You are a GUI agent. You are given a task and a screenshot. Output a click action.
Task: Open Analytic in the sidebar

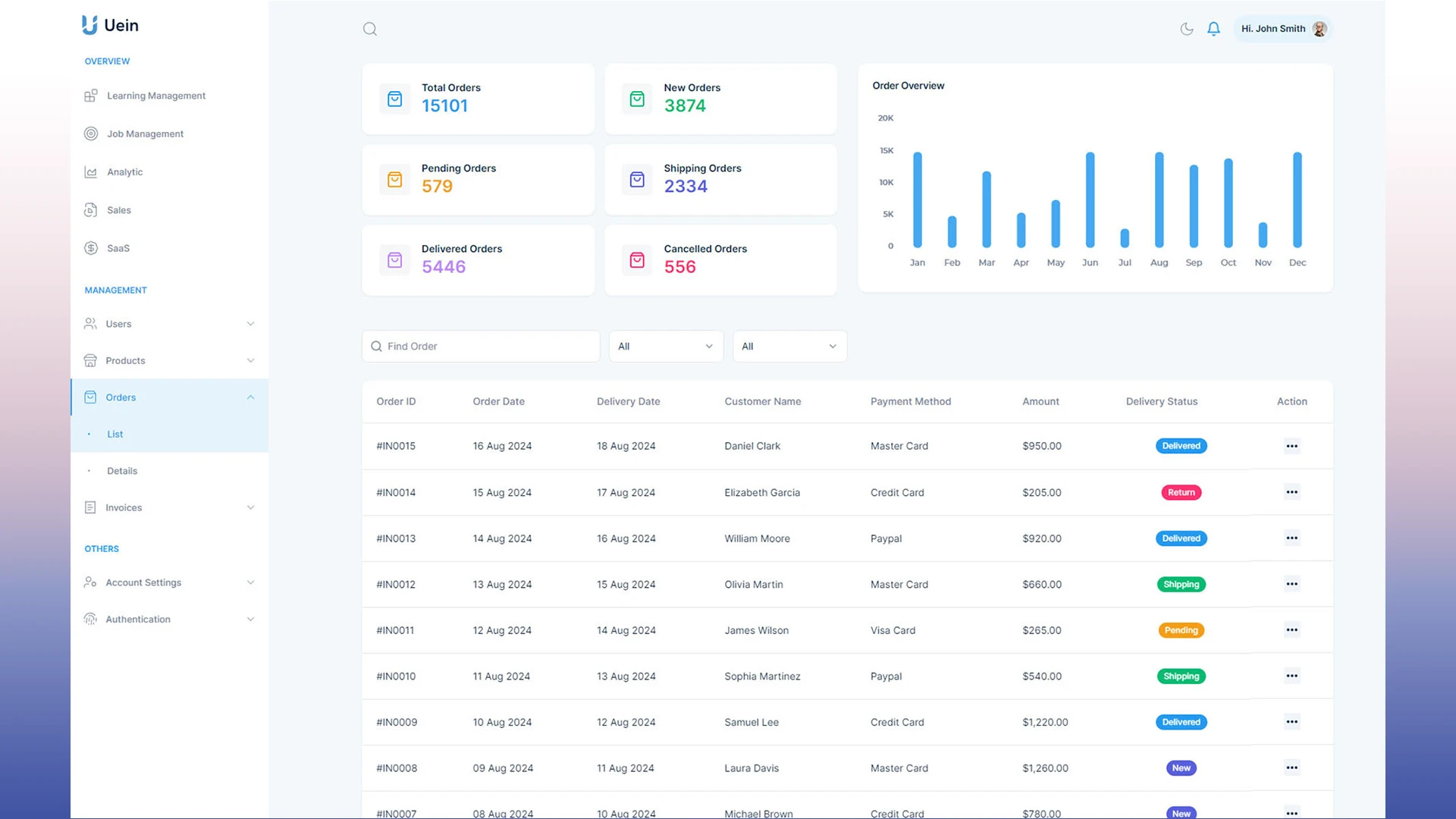point(124,172)
